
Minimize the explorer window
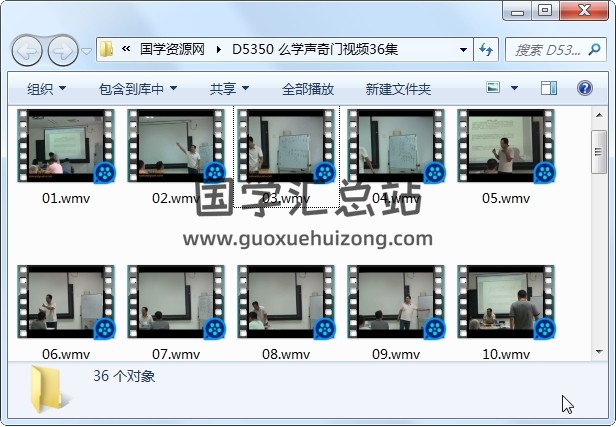(x=517, y=11)
